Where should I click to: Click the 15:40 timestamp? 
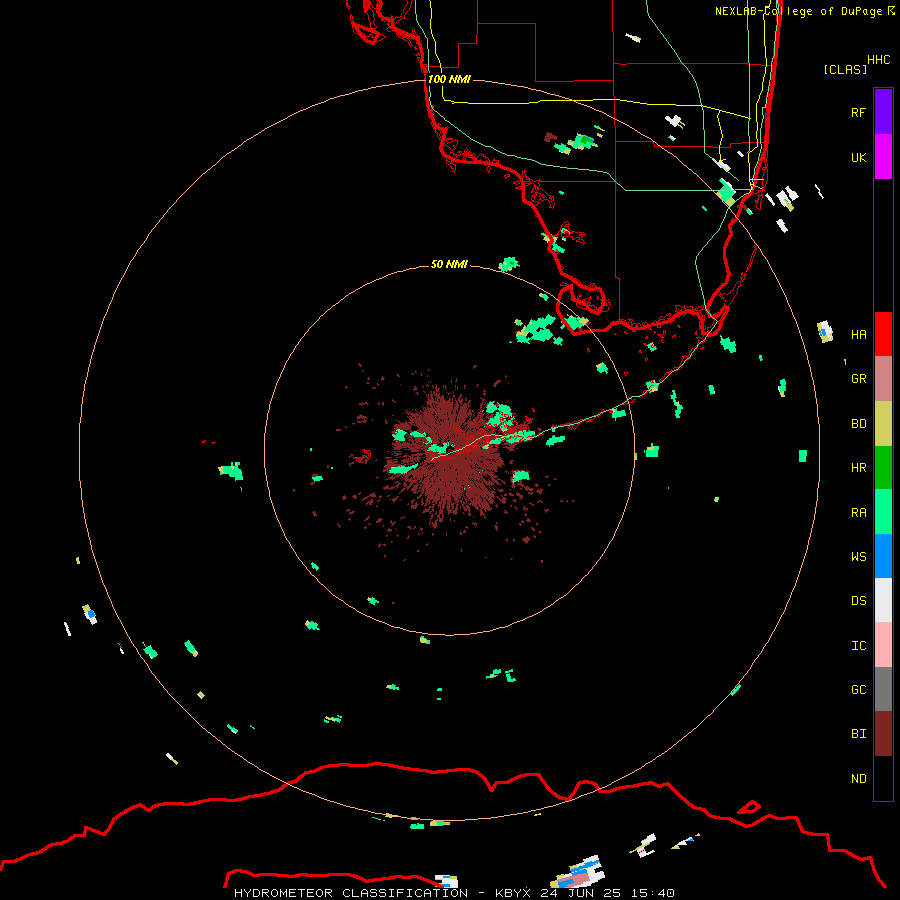(x=652, y=893)
